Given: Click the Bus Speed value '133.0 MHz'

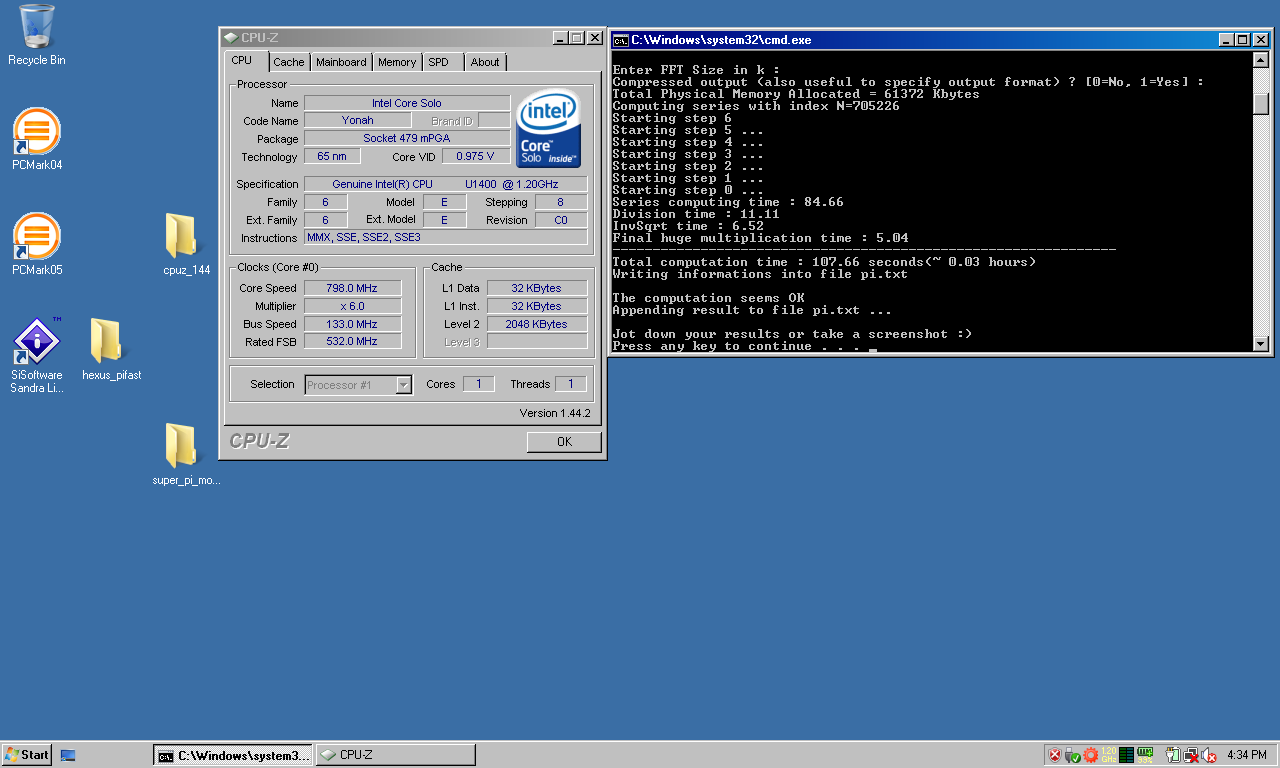Looking at the screenshot, I should [352, 324].
